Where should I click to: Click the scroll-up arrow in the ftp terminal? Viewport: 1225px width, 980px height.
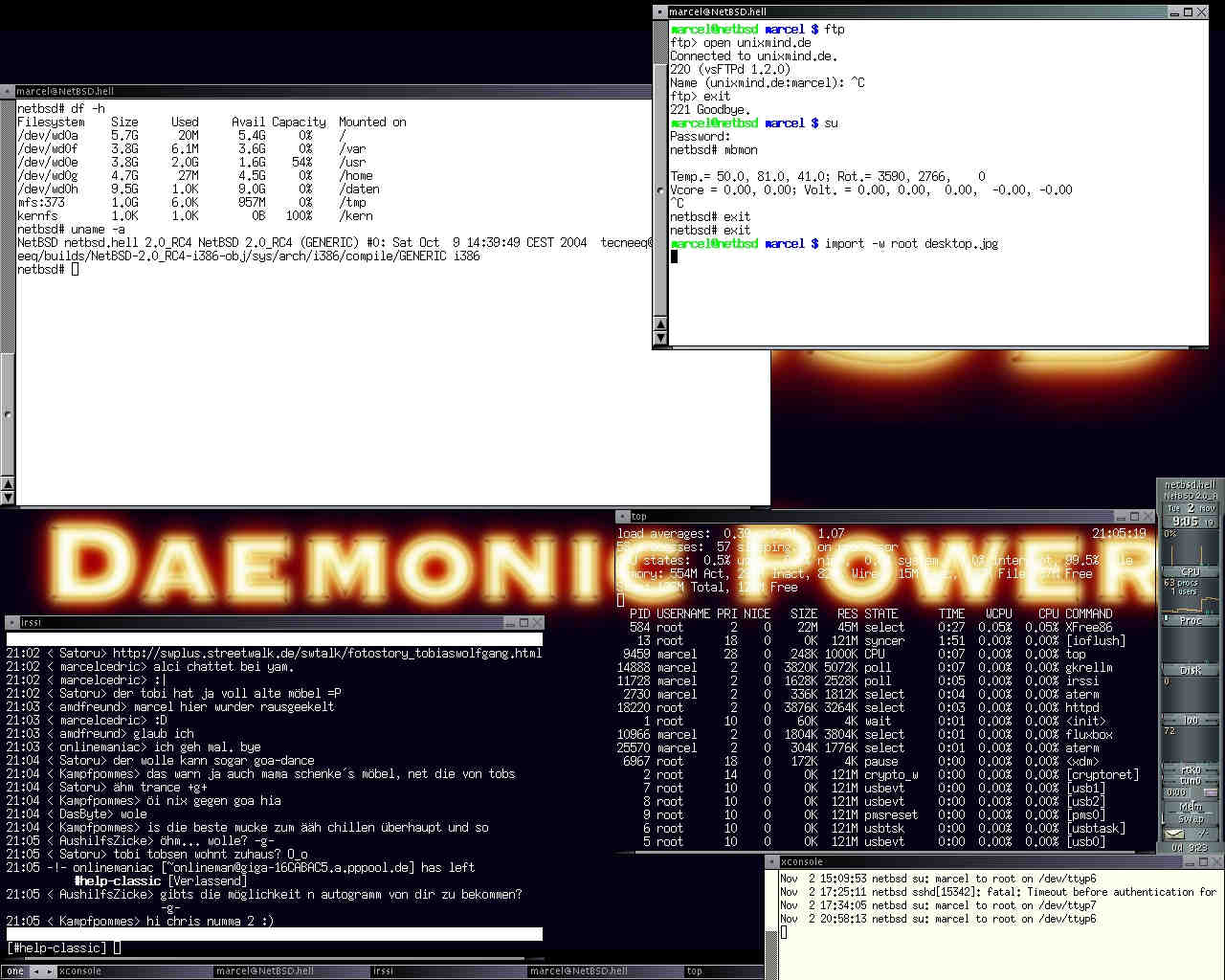[659, 325]
